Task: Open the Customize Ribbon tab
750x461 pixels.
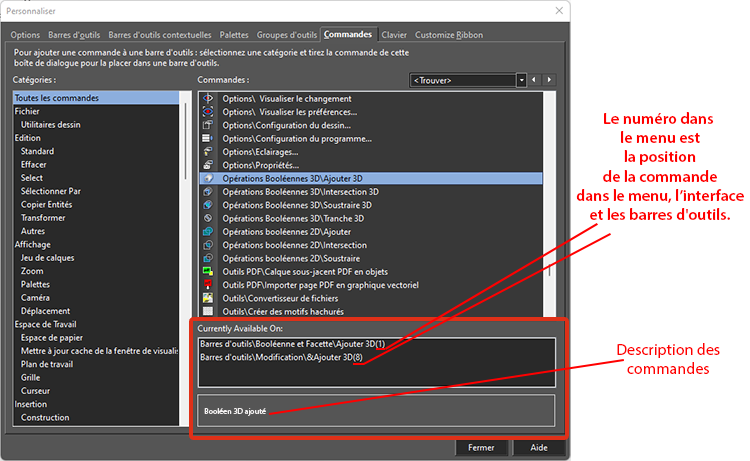Action: [x=449, y=35]
